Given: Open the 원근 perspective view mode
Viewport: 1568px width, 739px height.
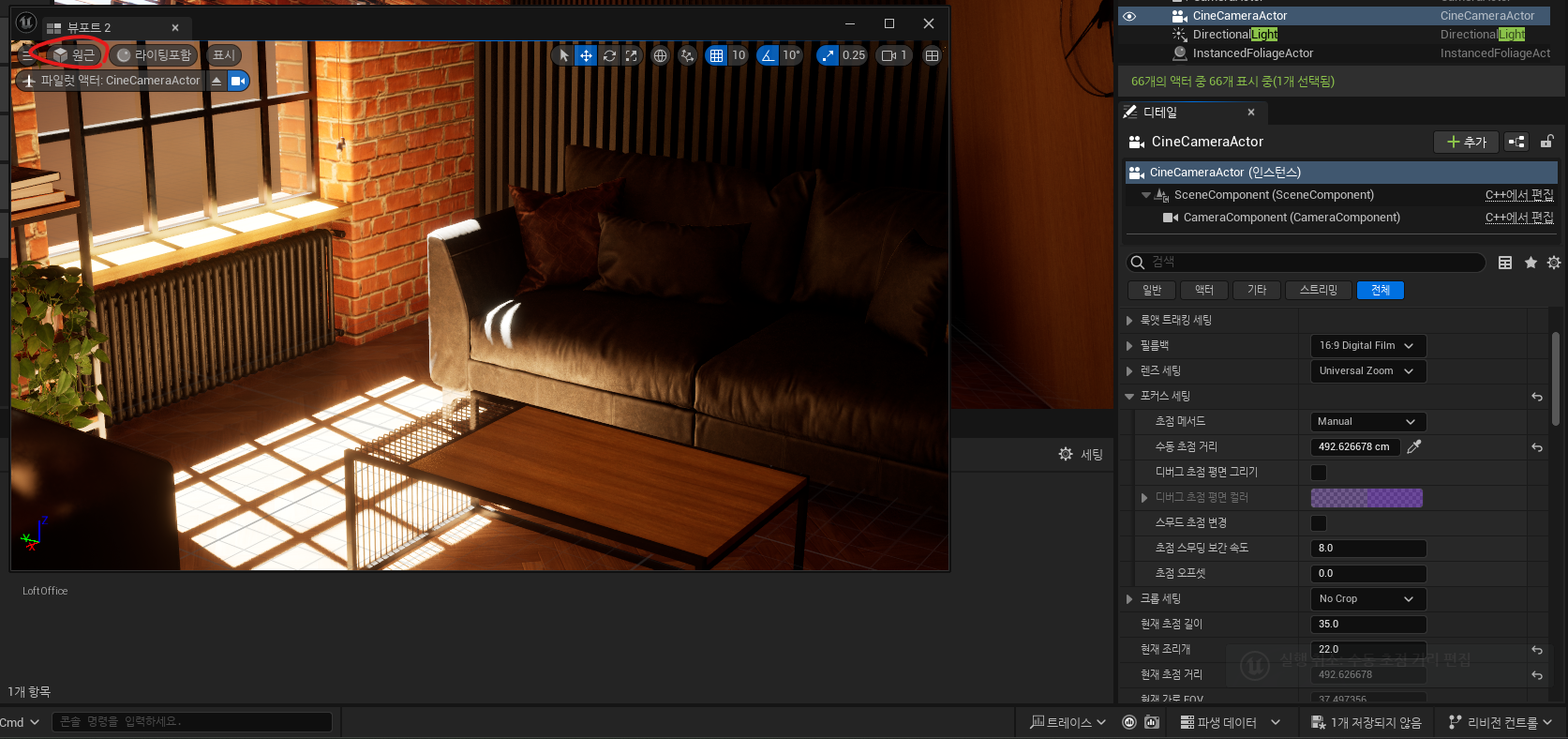Looking at the screenshot, I should 73,55.
